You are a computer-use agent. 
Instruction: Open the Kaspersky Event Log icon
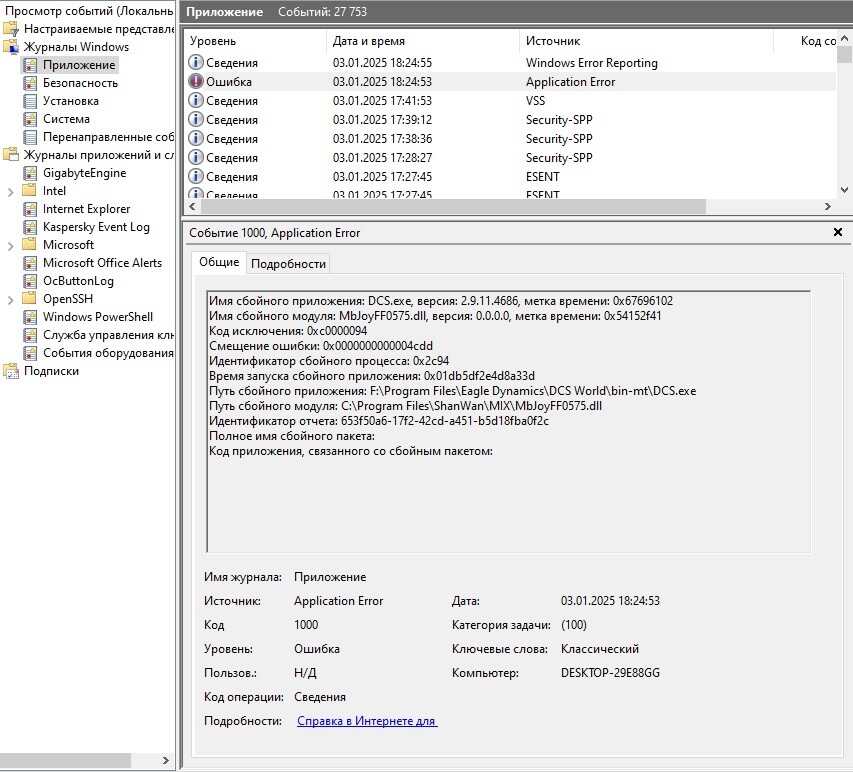pyautogui.click(x=30, y=227)
